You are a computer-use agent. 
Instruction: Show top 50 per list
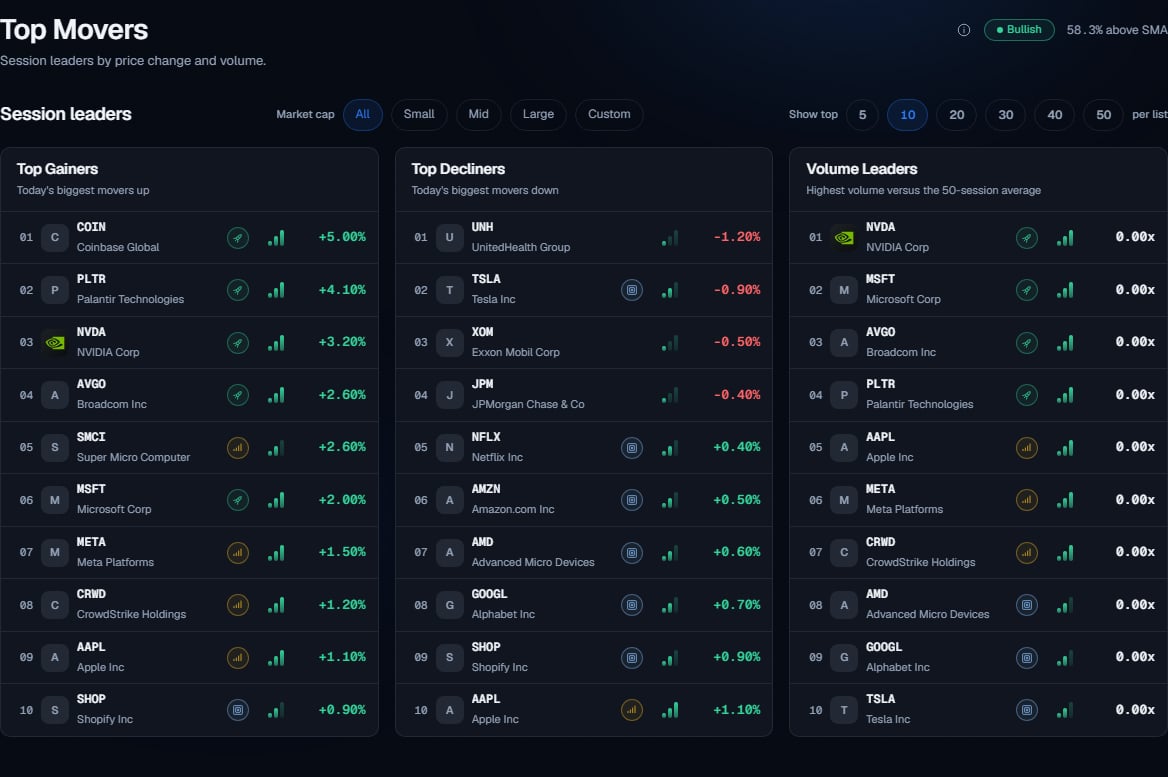coord(1103,115)
